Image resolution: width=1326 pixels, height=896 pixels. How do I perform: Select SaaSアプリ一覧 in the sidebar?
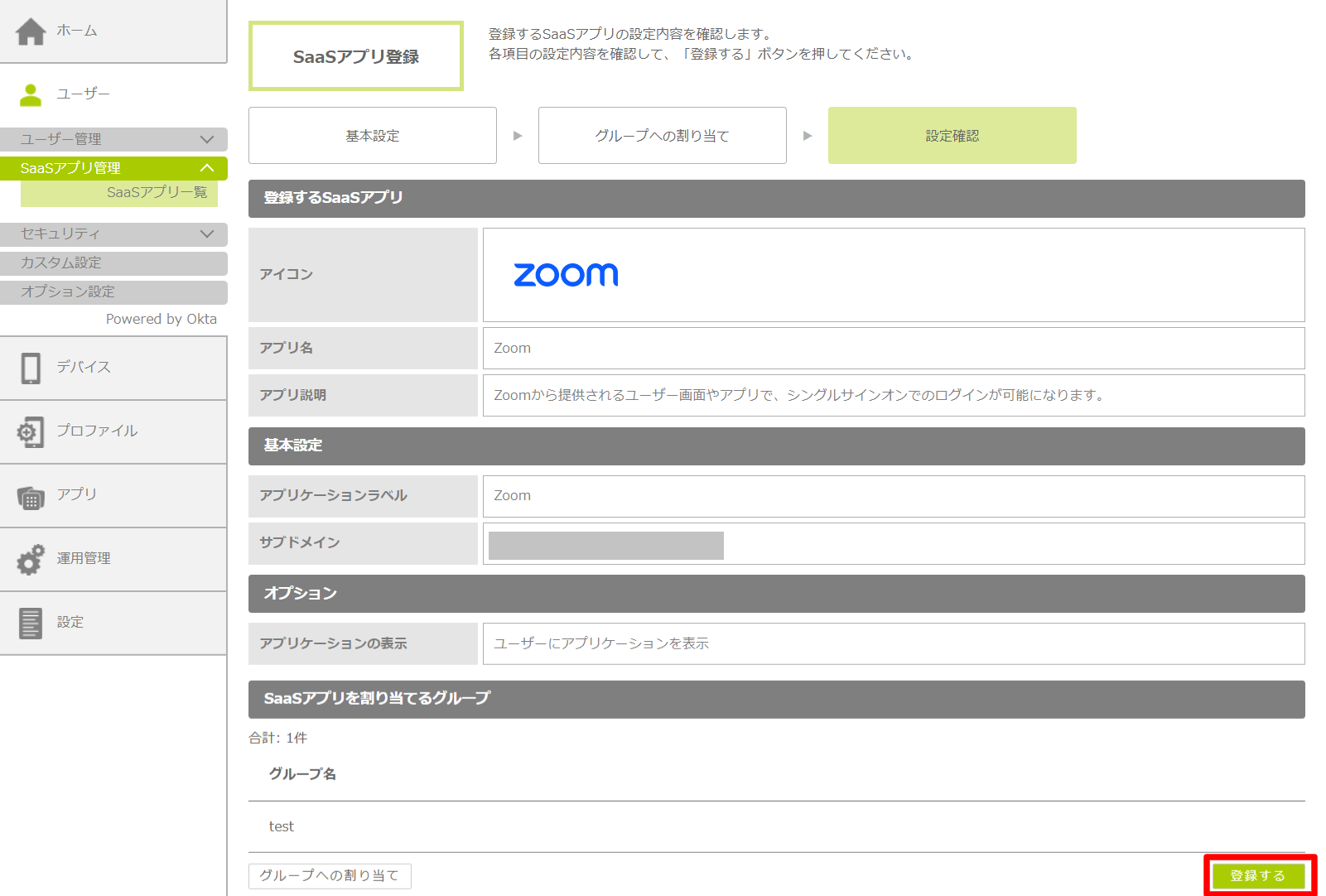pos(119,193)
